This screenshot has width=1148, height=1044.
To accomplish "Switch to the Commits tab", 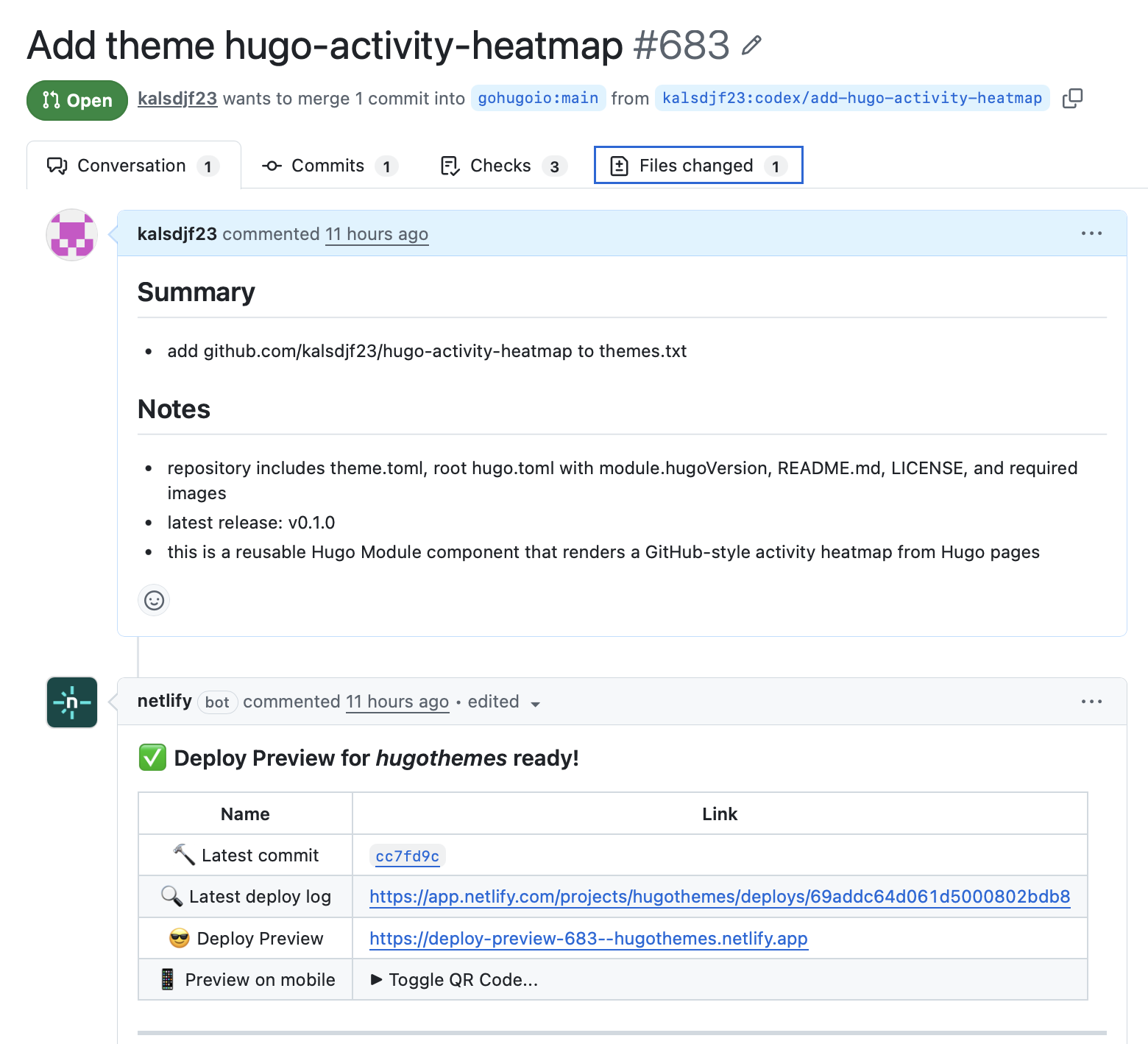I will click(327, 165).
